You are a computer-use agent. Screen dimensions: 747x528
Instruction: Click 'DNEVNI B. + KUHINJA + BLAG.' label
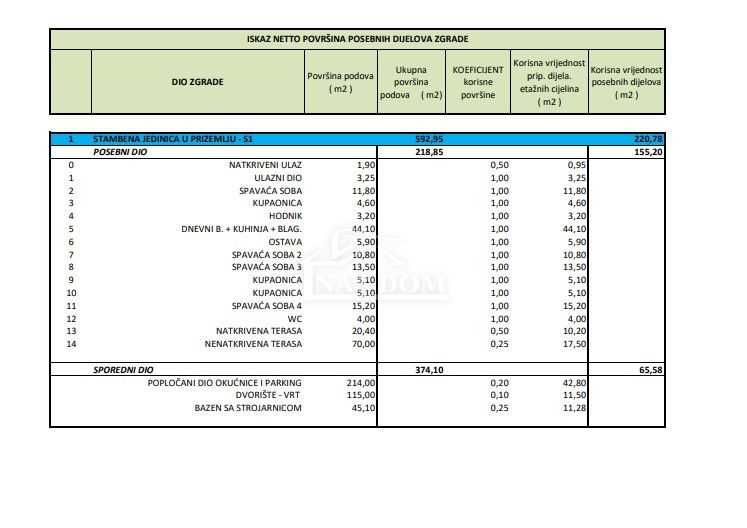coord(242,229)
